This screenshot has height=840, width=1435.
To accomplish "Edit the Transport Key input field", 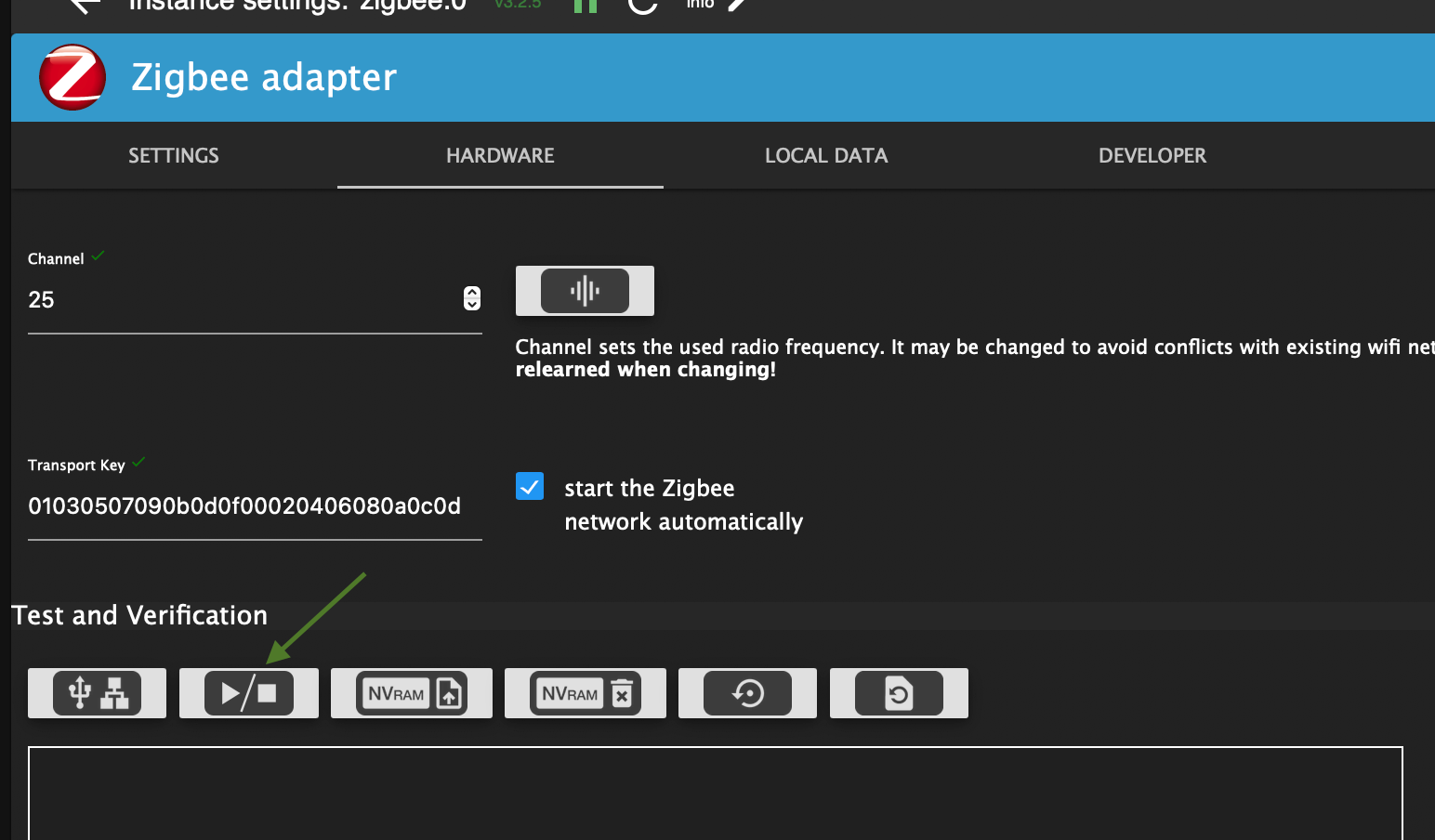I will [244, 505].
